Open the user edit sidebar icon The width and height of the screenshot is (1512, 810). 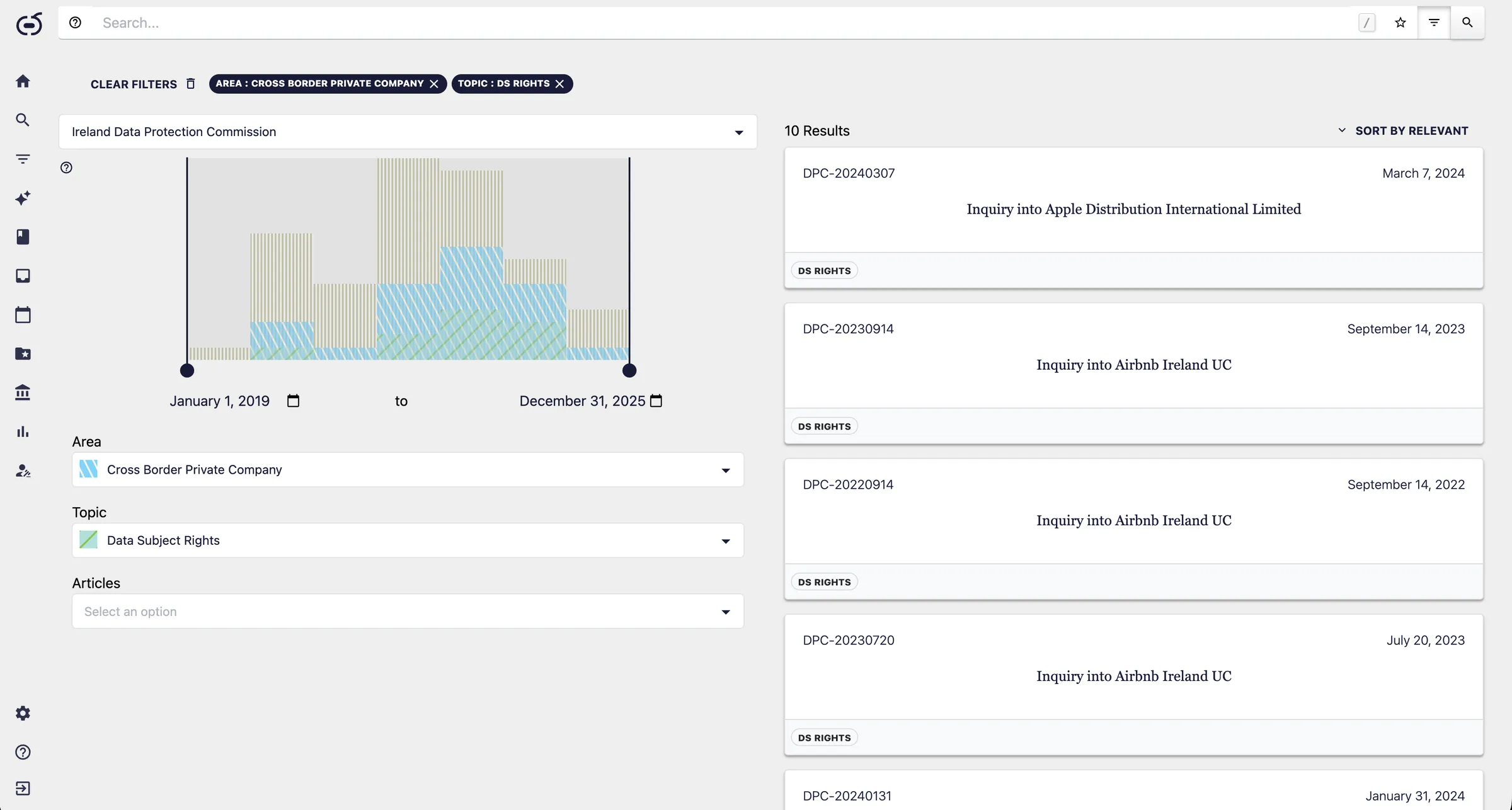click(23, 471)
